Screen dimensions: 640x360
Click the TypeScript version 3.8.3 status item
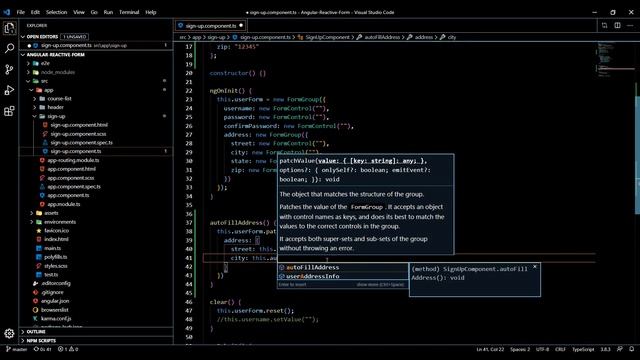[605, 349]
